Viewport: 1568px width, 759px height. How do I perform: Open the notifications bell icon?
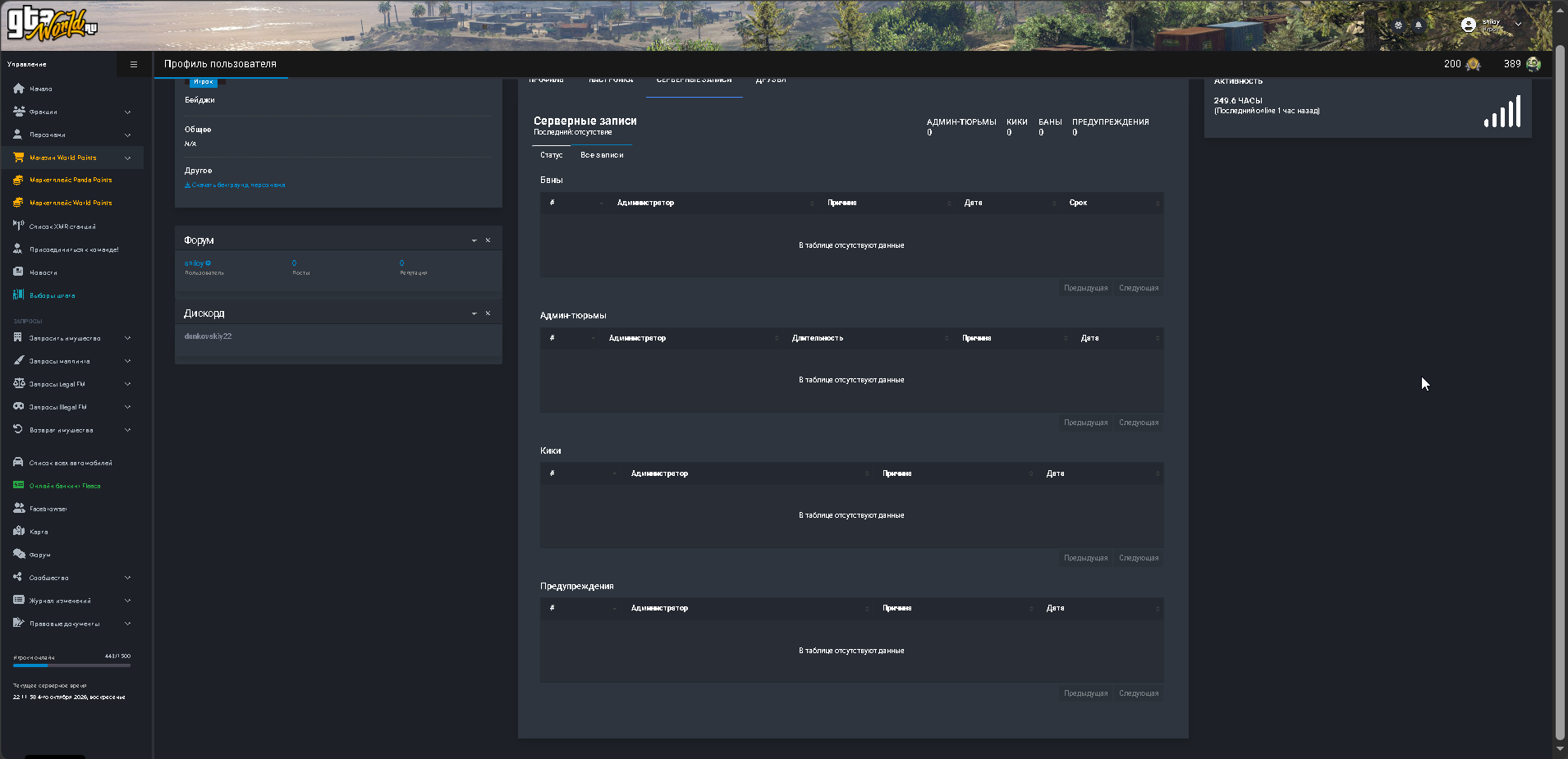[1419, 25]
